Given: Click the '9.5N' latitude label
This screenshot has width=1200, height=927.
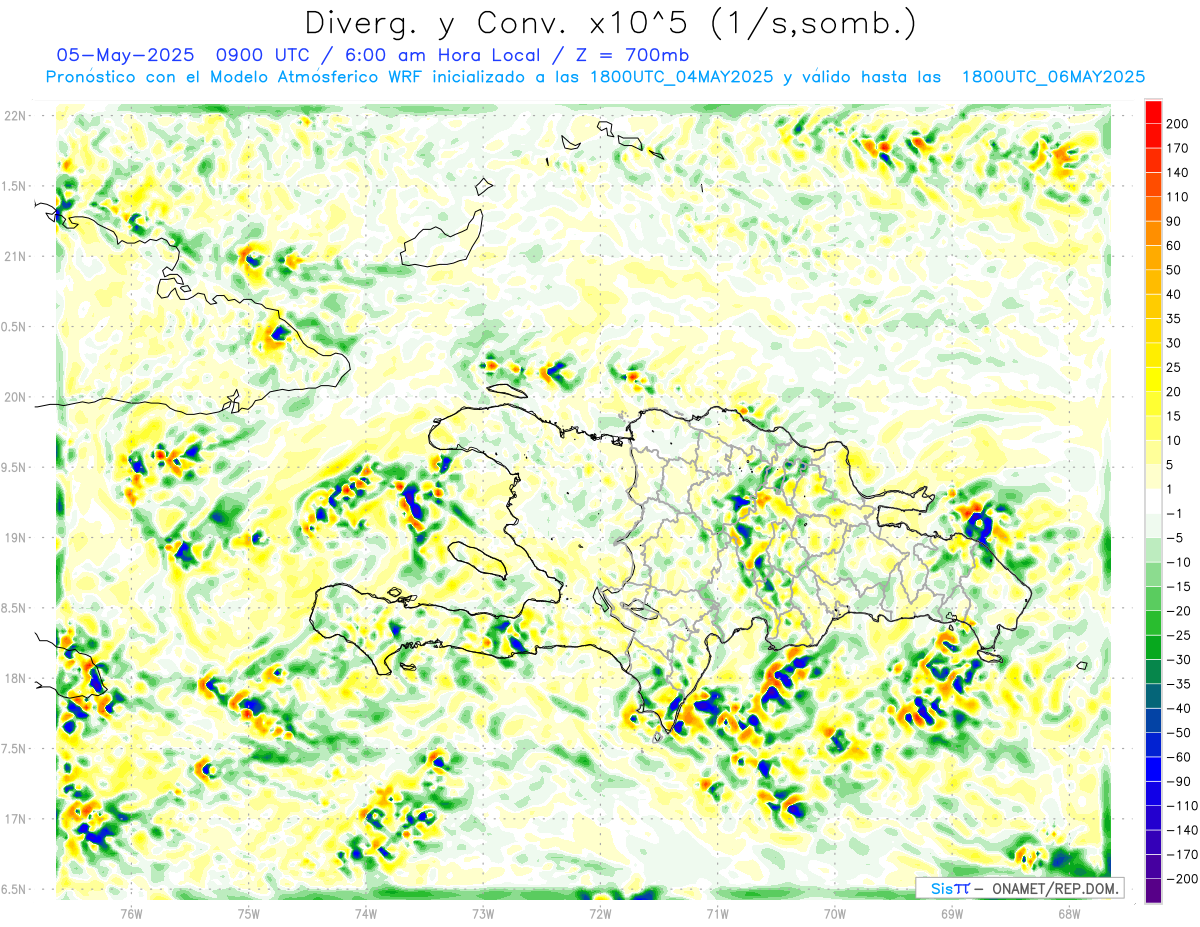Looking at the screenshot, I should (x=15, y=468).
